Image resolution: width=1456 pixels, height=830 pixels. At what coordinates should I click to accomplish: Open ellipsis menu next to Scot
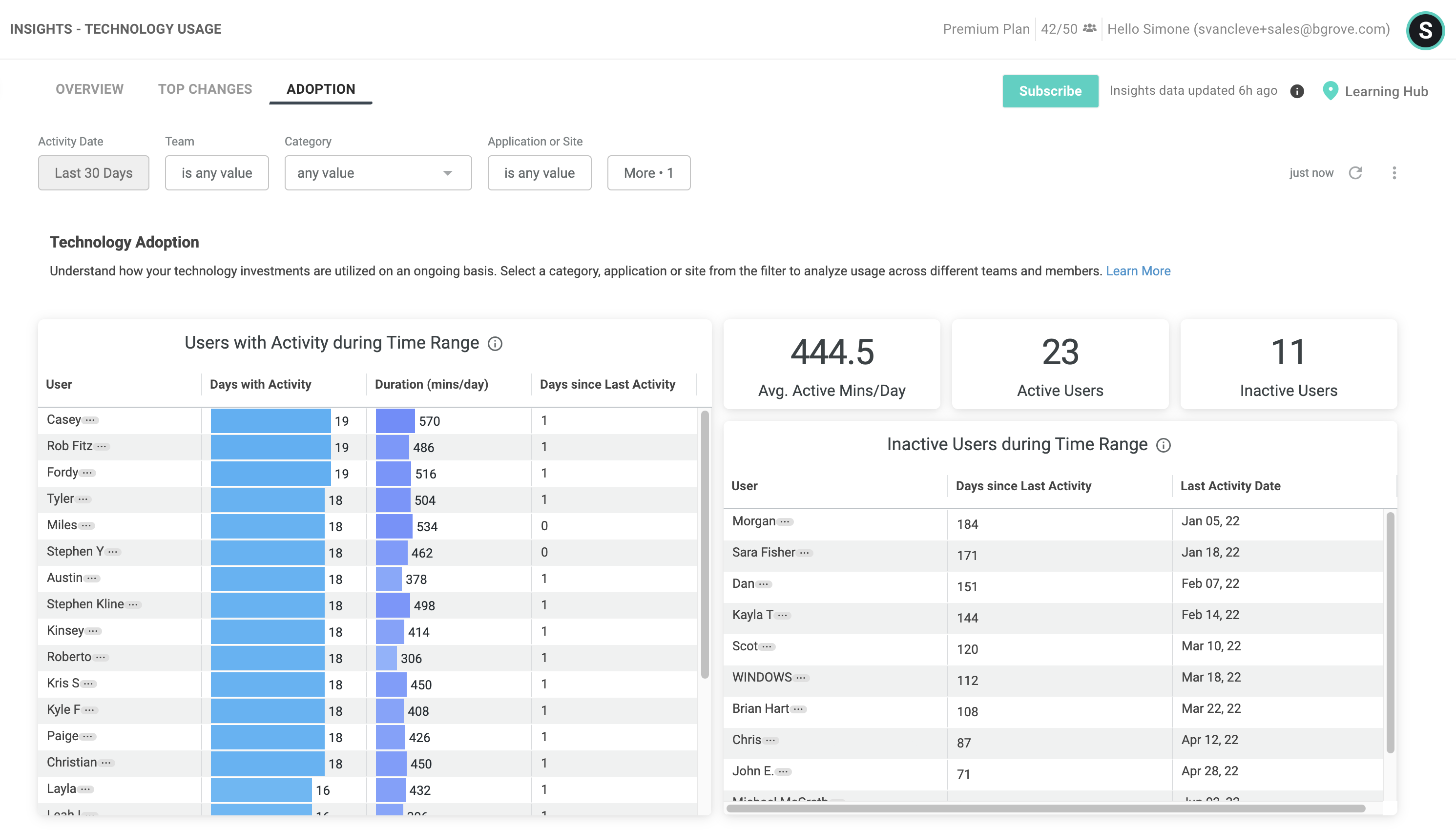pos(768,646)
